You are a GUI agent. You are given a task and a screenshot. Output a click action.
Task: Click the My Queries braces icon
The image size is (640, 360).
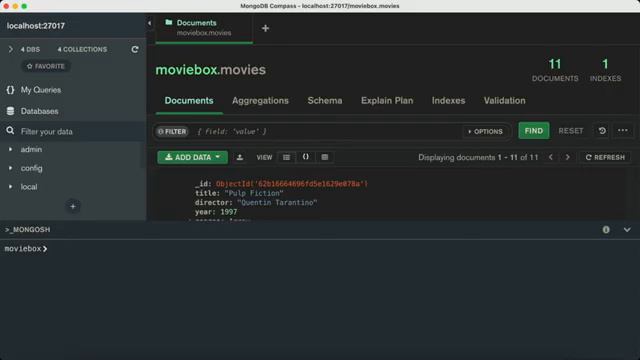[x=10, y=90]
